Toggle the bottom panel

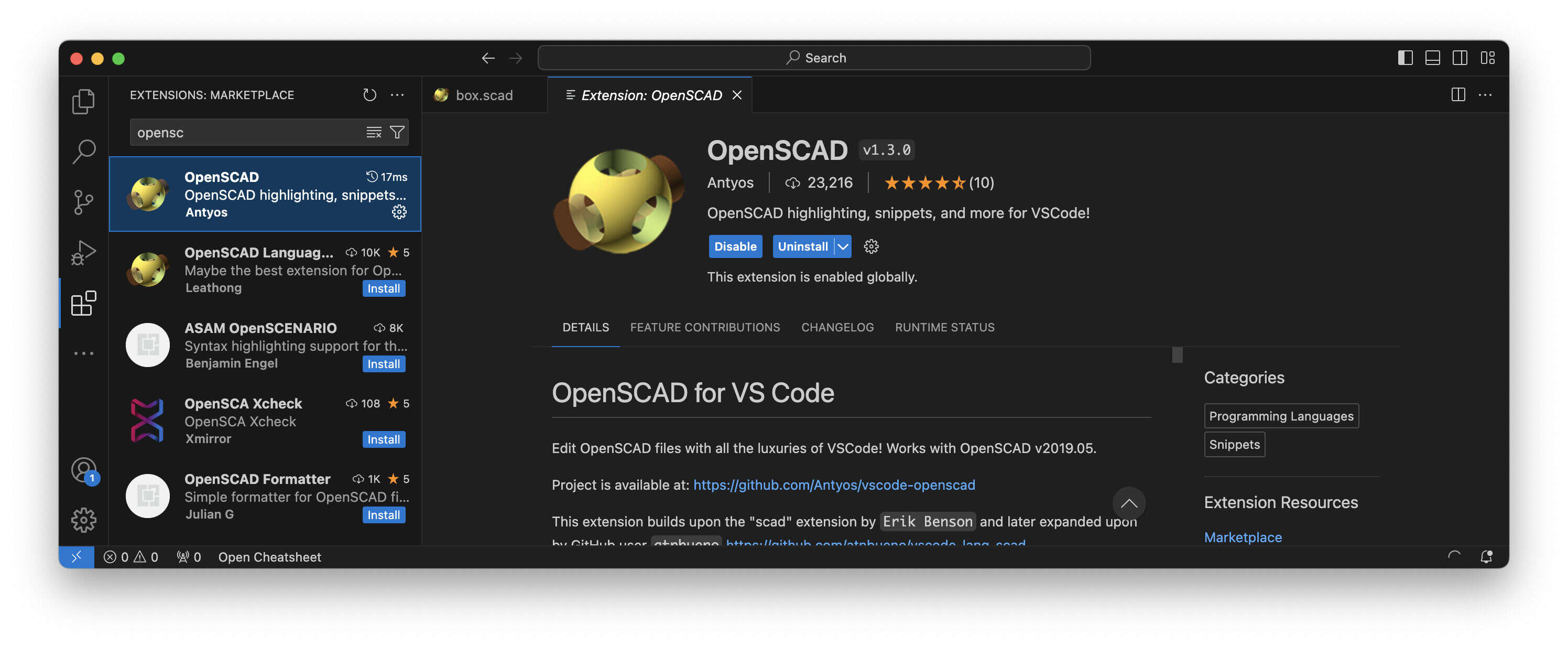1432,58
